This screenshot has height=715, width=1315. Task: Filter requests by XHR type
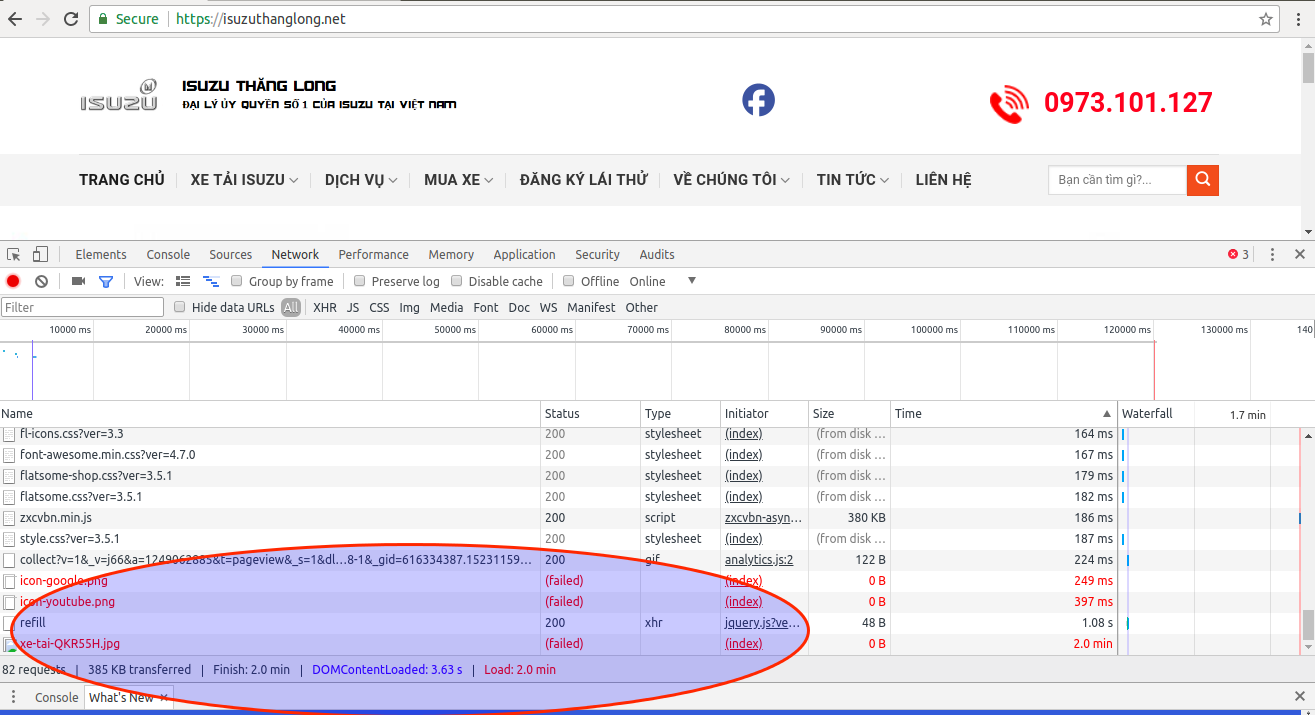325,307
